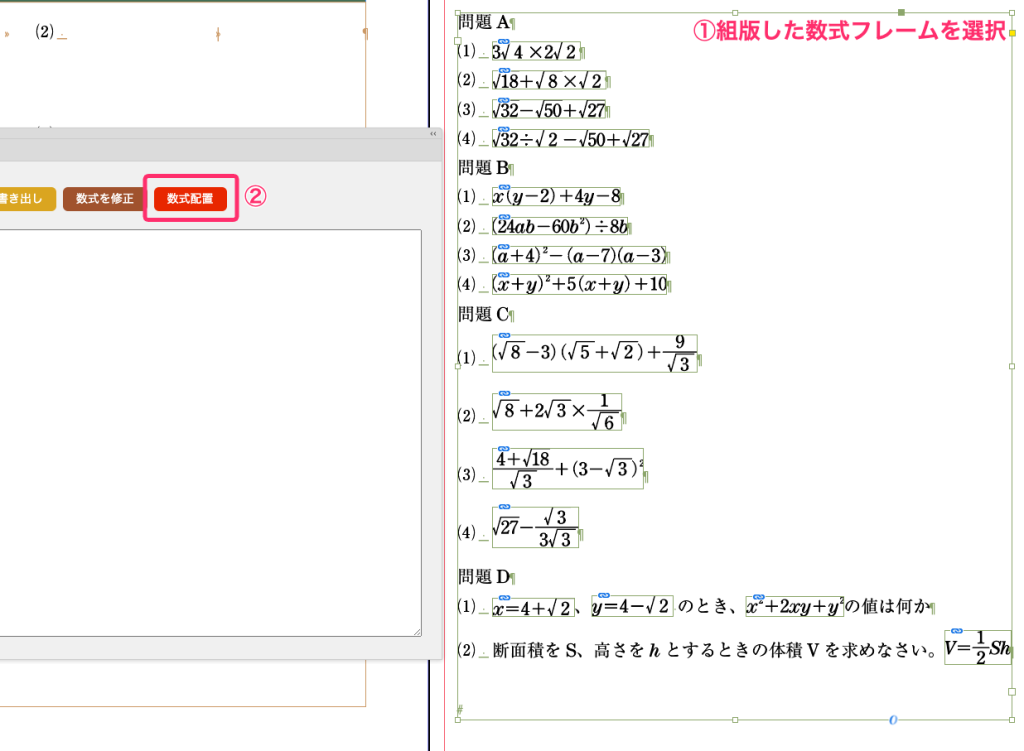Screen dimensions: 1024x751
Task: Select the √18+√8×√2 formula frame
Action: click(x=548, y=82)
